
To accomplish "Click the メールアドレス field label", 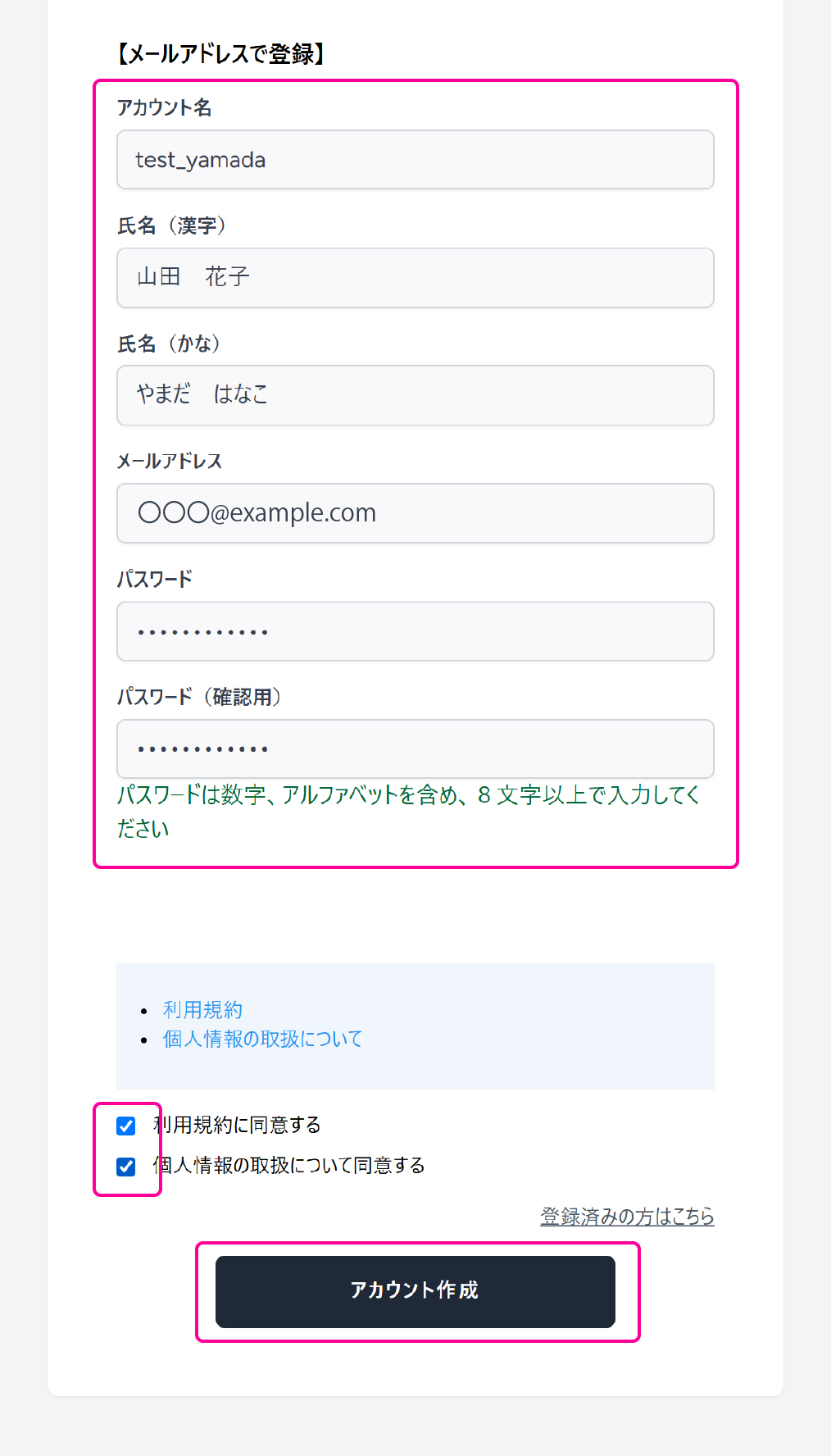I will [169, 461].
